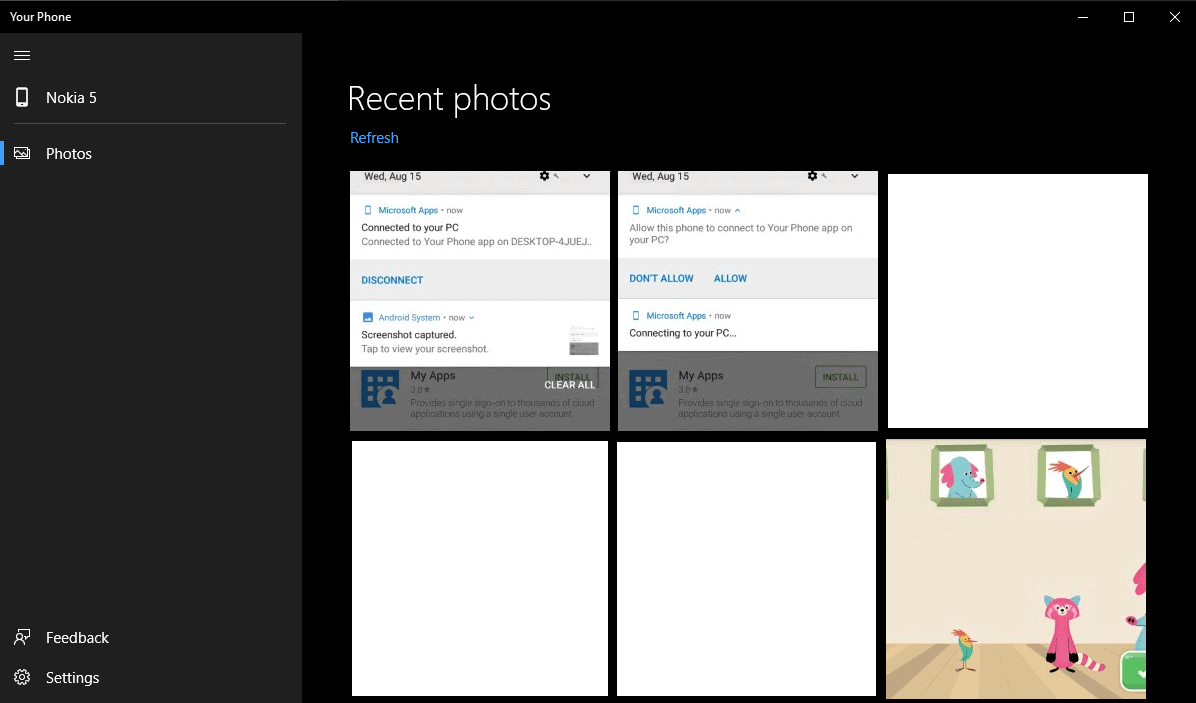Click the Settings gear icon
This screenshot has width=1196, height=703.
(x=22, y=677)
